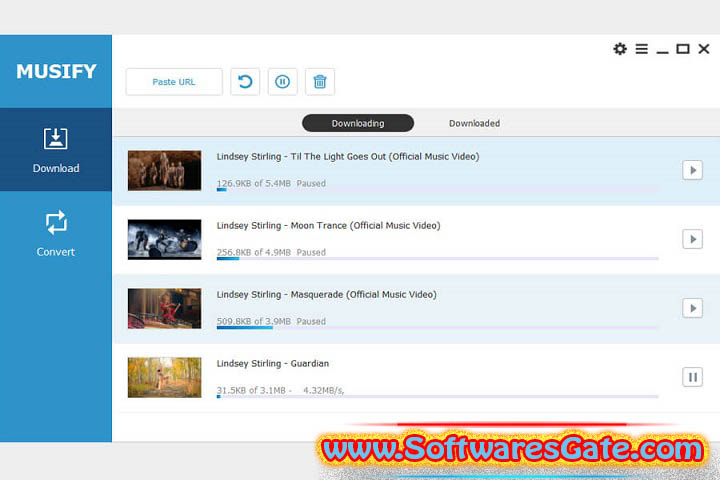Resume the Moon Trance download
720x480 pixels.
692,239
